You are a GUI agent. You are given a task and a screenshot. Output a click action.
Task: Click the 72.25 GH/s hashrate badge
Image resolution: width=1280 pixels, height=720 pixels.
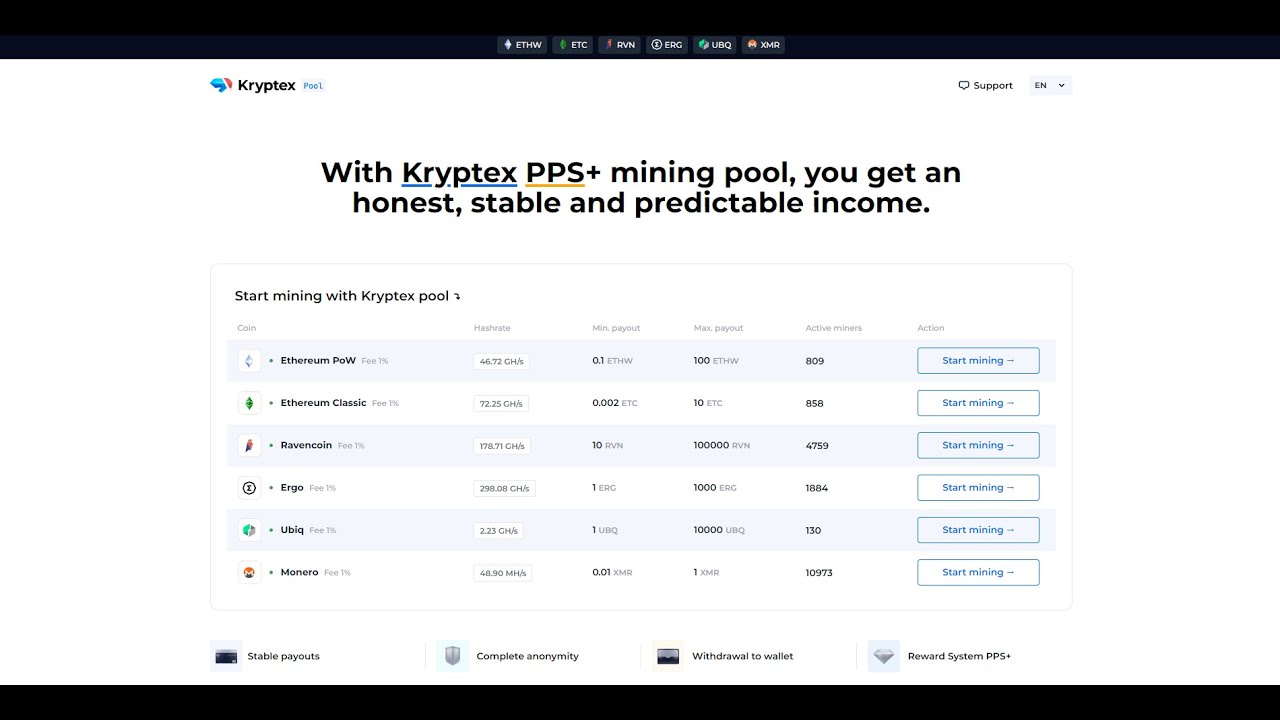pyautogui.click(x=501, y=404)
